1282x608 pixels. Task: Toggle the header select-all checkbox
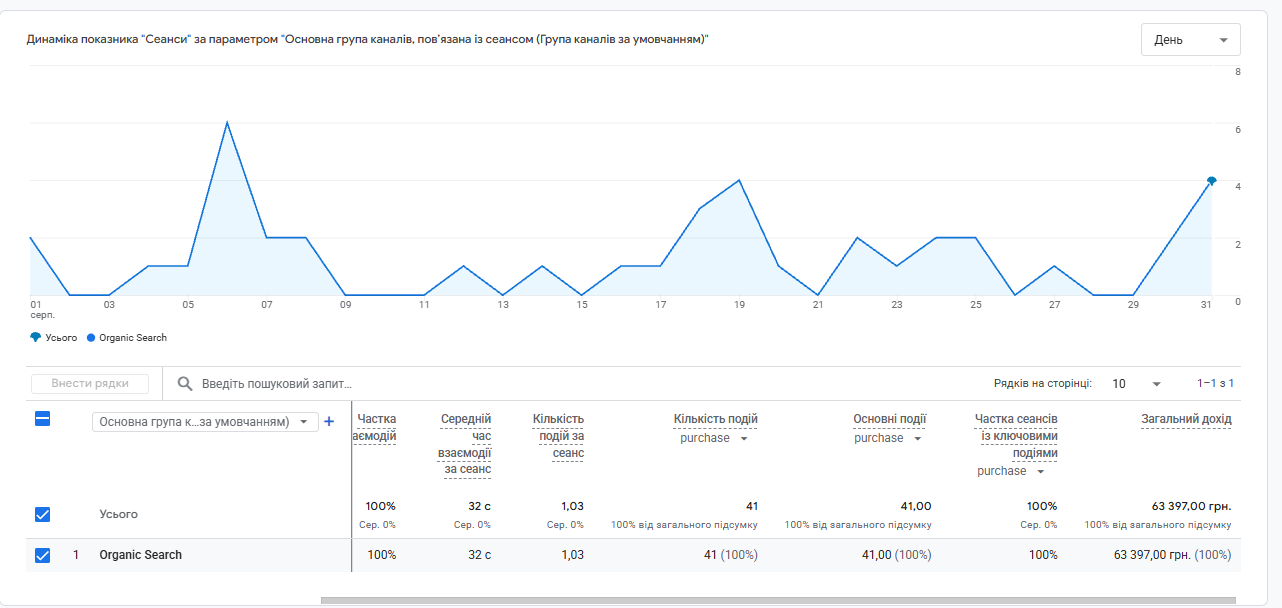pyautogui.click(x=42, y=419)
